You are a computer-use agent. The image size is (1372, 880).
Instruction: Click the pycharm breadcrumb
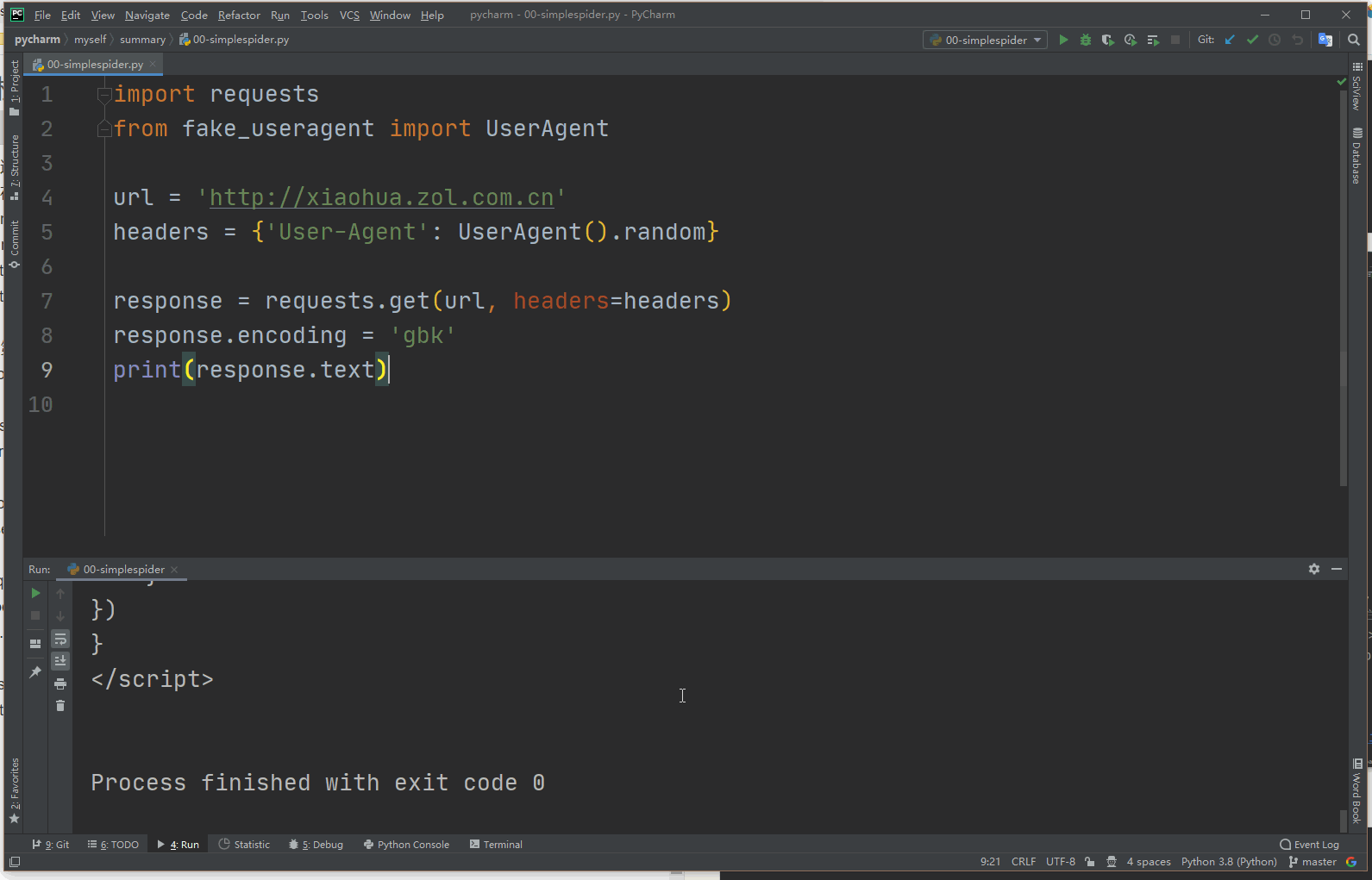point(37,40)
